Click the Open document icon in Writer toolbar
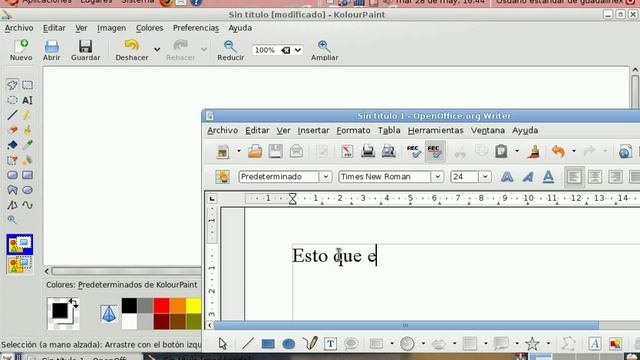 [255, 151]
